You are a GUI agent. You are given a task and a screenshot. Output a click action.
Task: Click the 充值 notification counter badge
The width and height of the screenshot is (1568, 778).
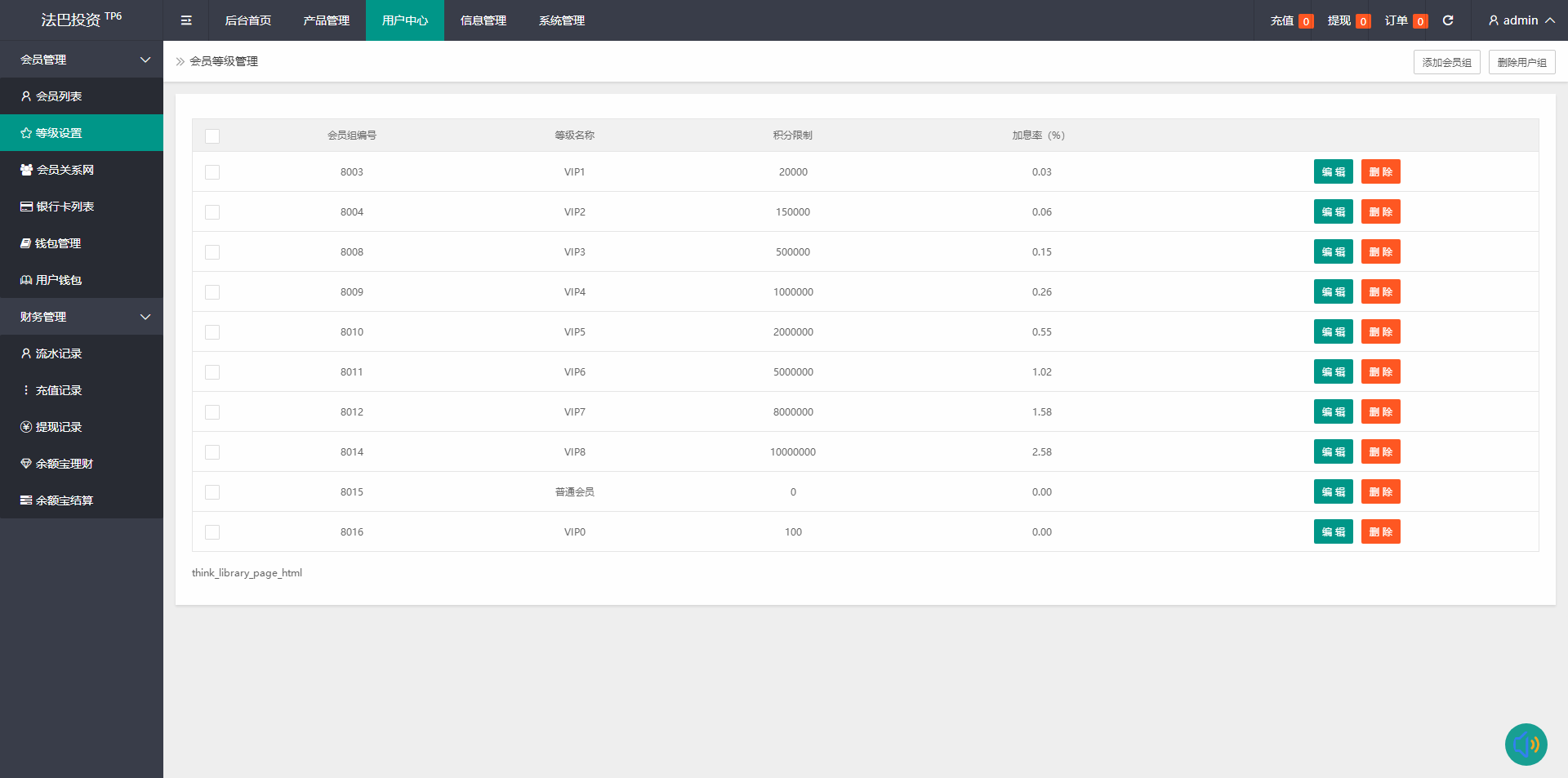pyautogui.click(x=1306, y=21)
